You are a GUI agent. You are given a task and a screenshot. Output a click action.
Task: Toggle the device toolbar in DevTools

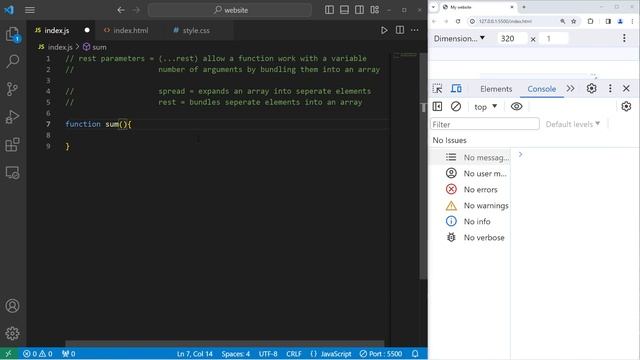(x=456, y=89)
